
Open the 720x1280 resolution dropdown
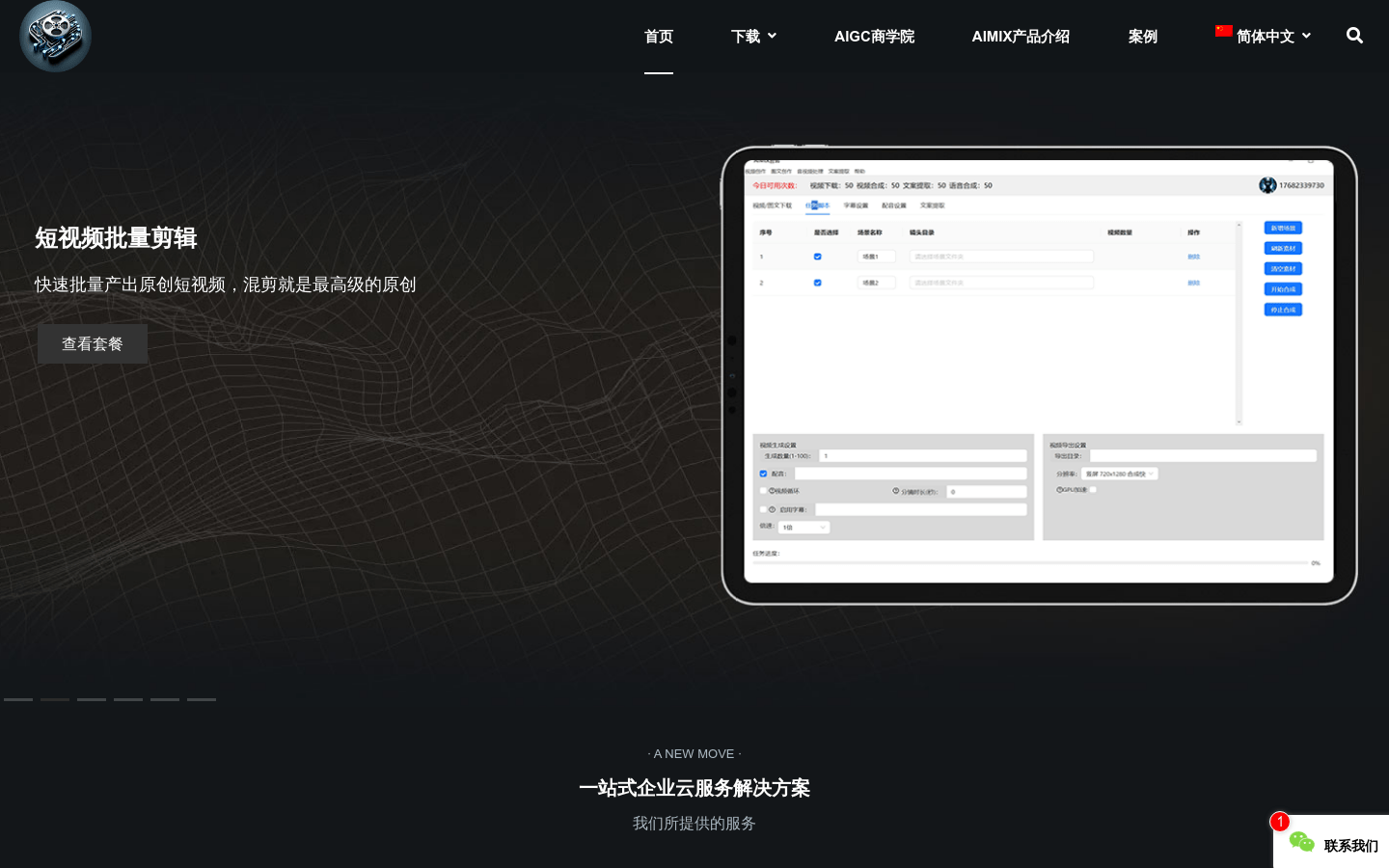(x=1119, y=474)
